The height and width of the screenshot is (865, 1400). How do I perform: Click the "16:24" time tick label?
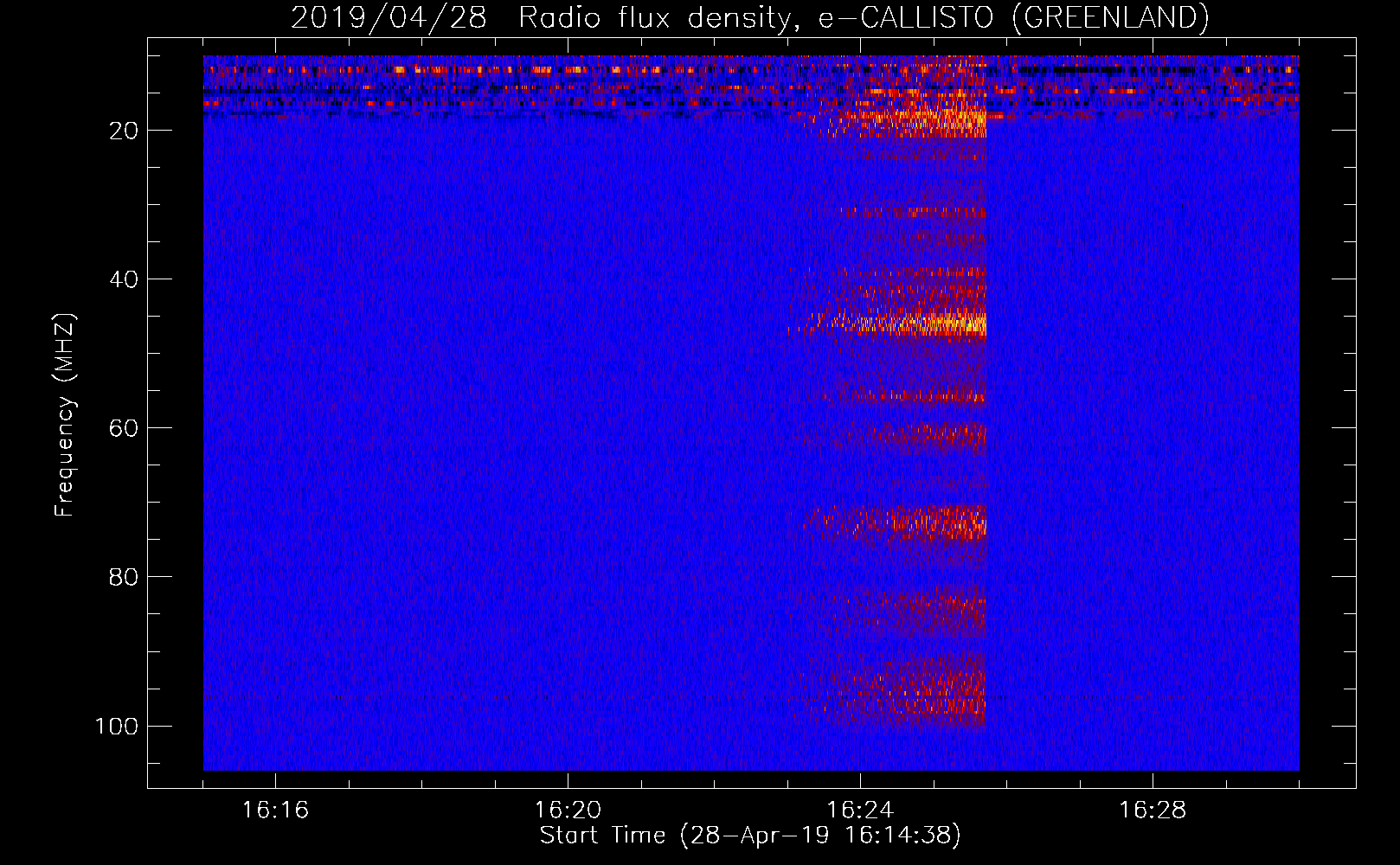pos(860,811)
